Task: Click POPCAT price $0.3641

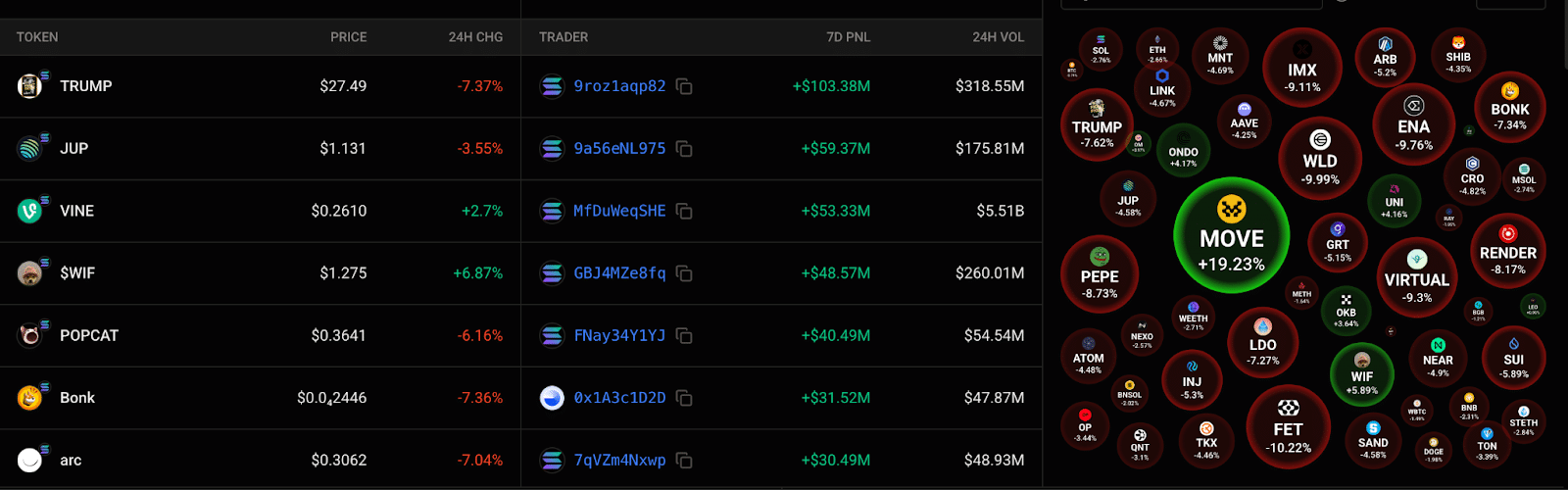Action: coord(339,335)
